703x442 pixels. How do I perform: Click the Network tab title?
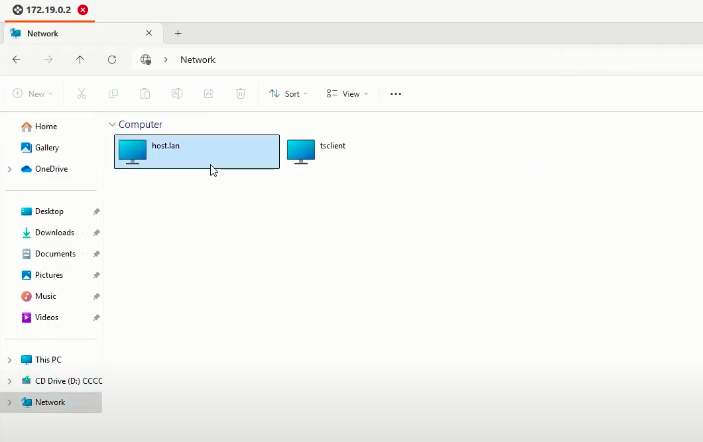[43, 33]
